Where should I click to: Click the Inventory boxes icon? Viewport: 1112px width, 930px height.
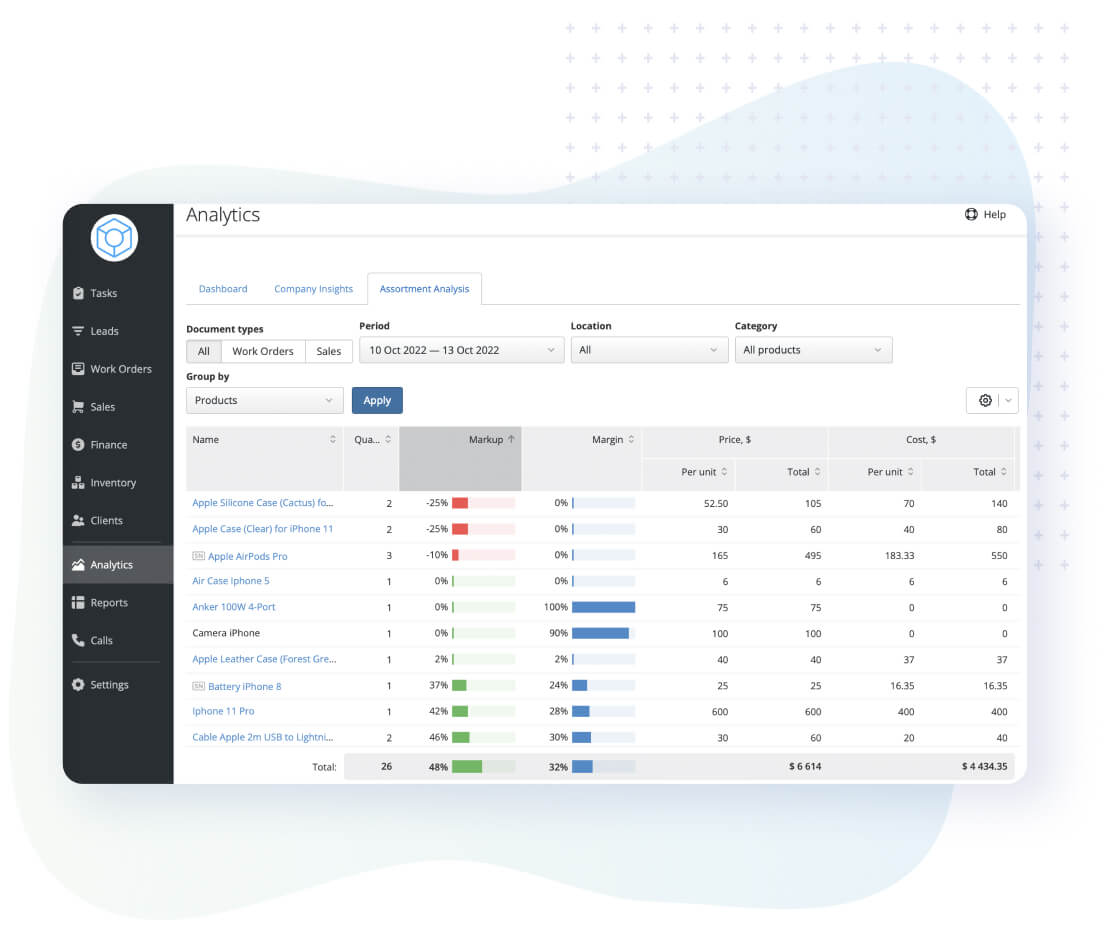click(x=78, y=483)
